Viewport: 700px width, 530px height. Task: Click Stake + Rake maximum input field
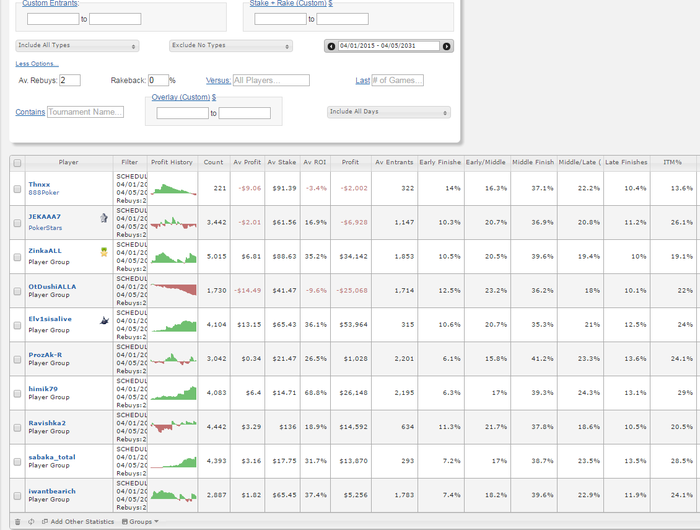342,19
